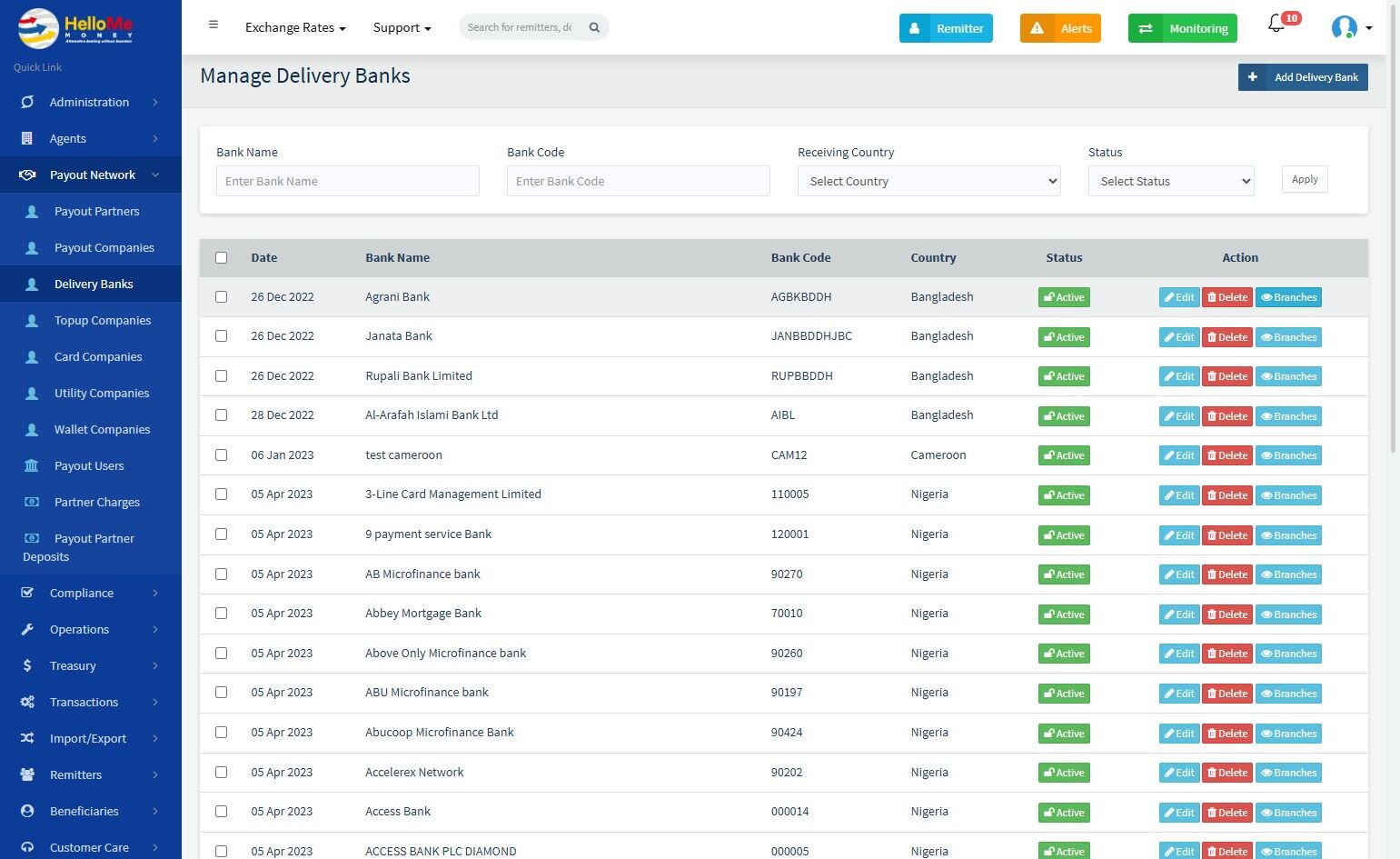Image resolution: width=1400 pixels, height=859 pixels.
Task: Focus the Enter Bank Name field
Action: pyautogui.click(x=348, y=181)
